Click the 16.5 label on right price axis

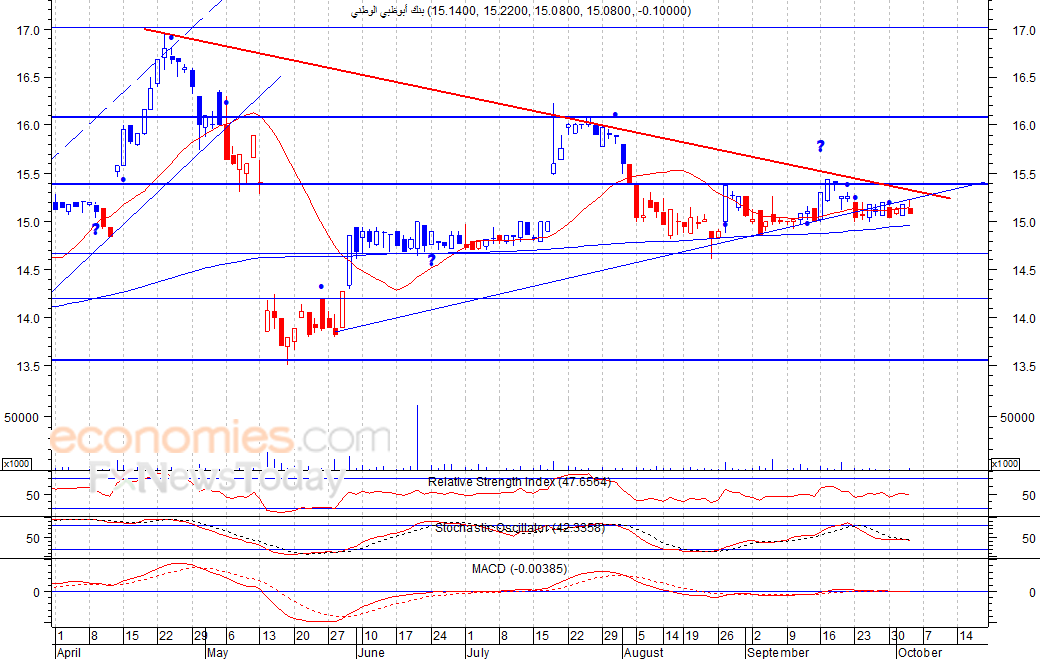point(1024,78)
